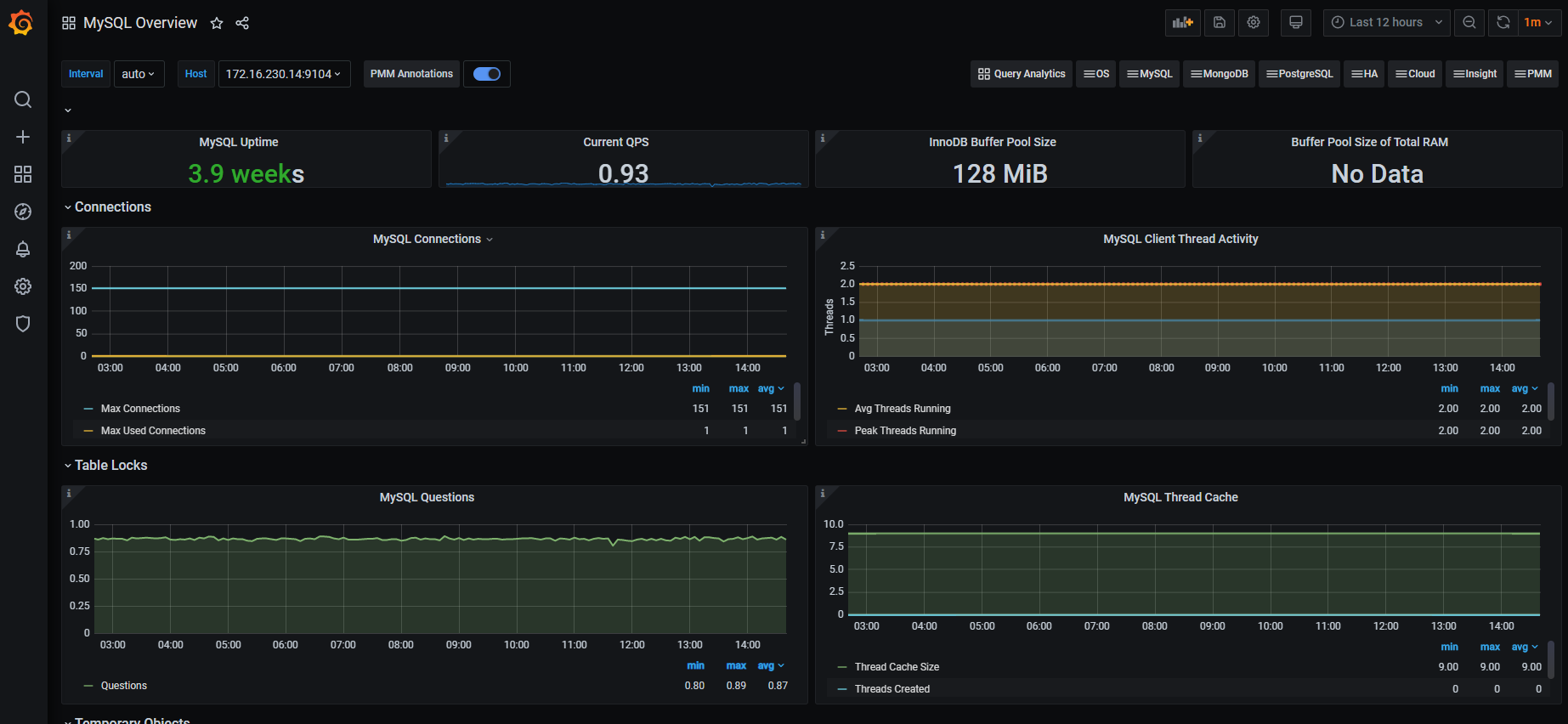Collapse the Connections row
Viewport: 1568px width, 724px height.
pos(112,207)
